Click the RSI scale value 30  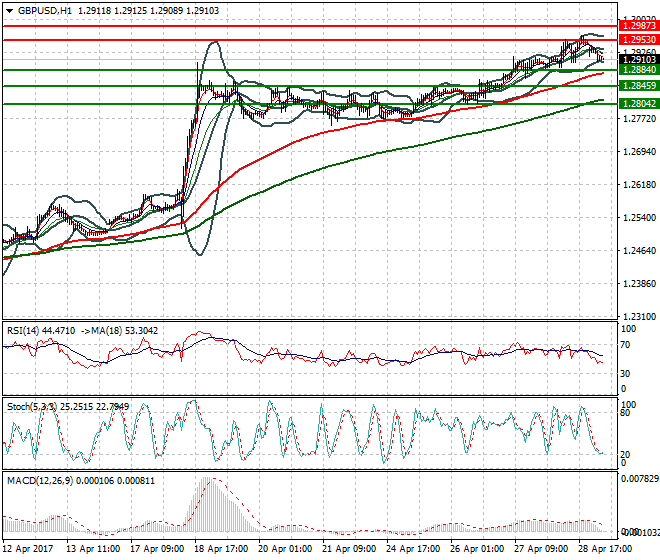click(x=625, y=374)
